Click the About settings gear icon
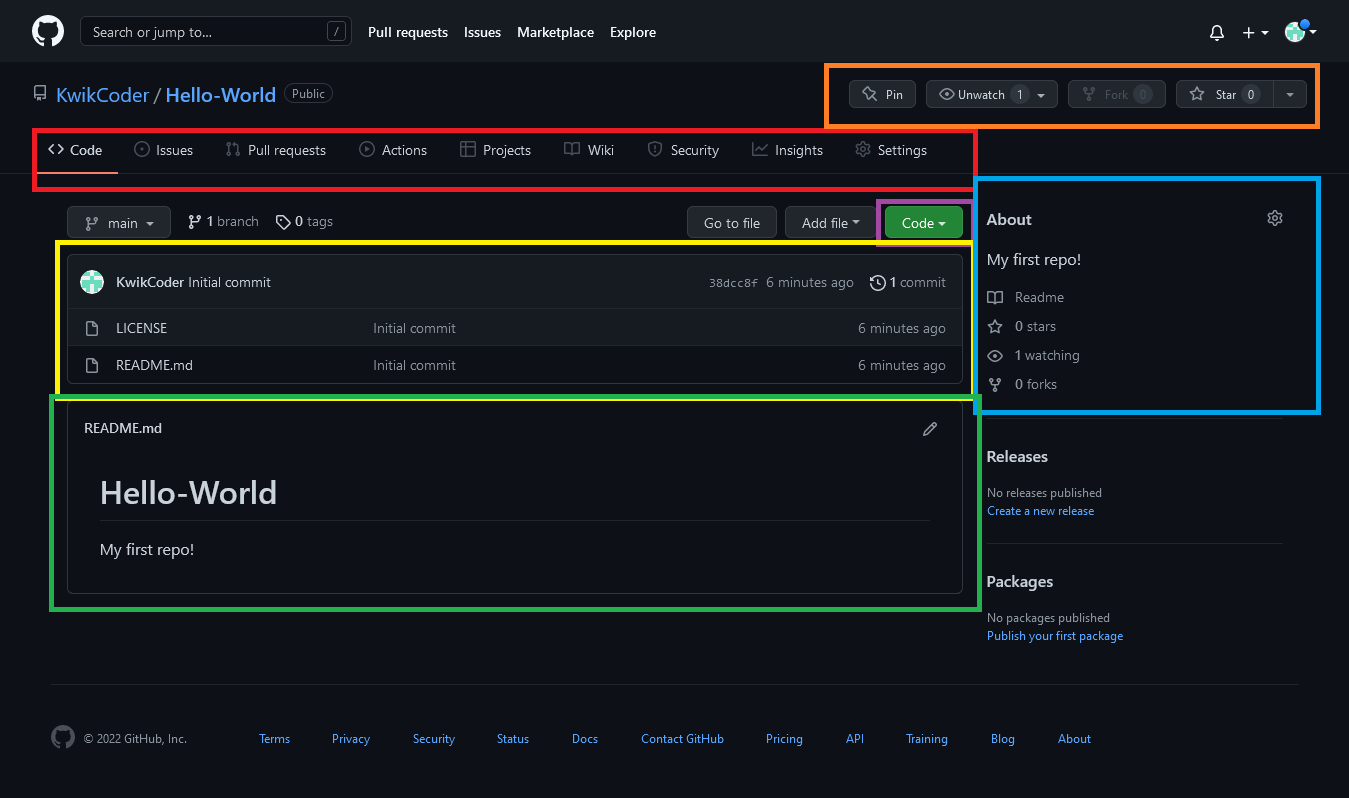1349x798 pixels. (x=1275, y=218)
